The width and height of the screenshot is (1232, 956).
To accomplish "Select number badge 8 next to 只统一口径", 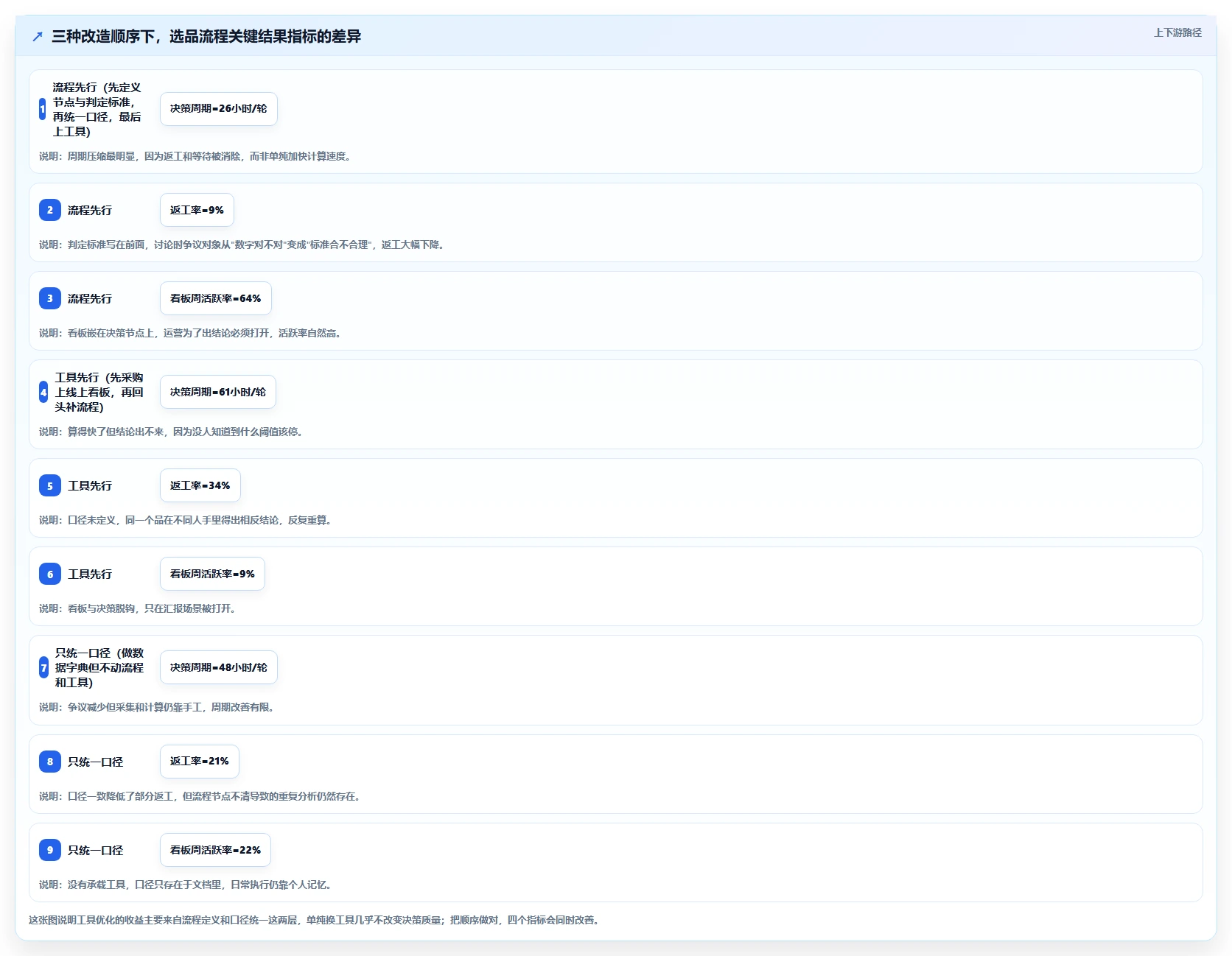I will [x=50, y=762].
